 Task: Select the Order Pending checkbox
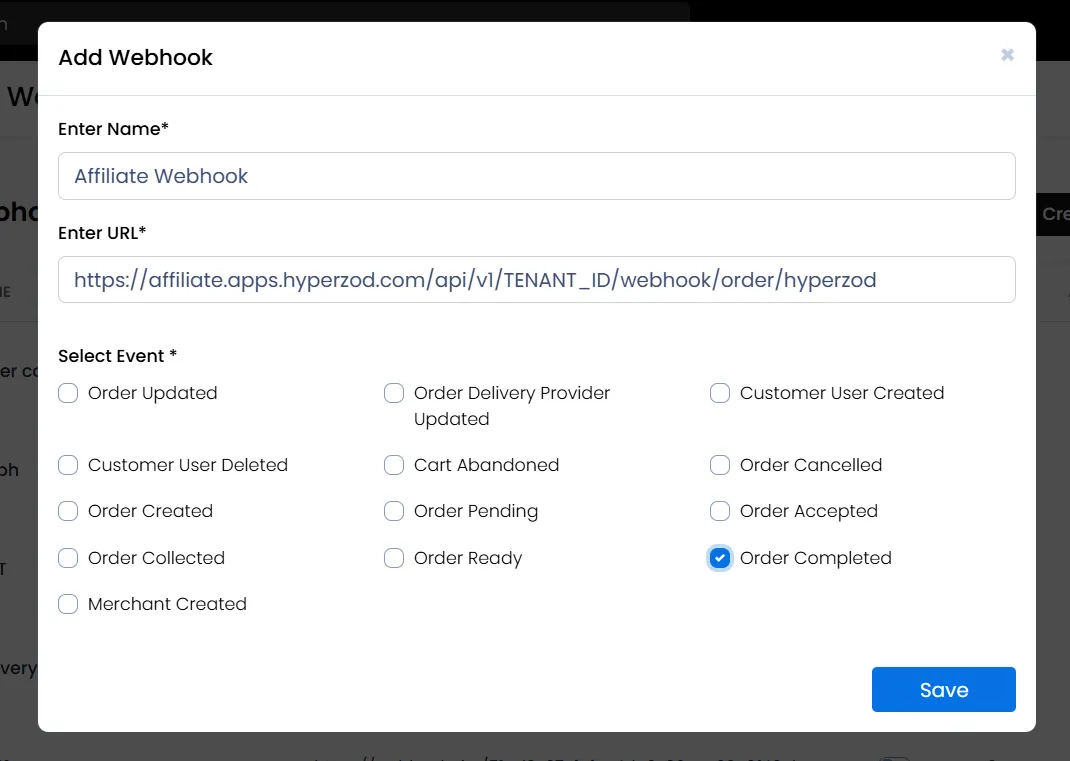(x=394, y=511)
